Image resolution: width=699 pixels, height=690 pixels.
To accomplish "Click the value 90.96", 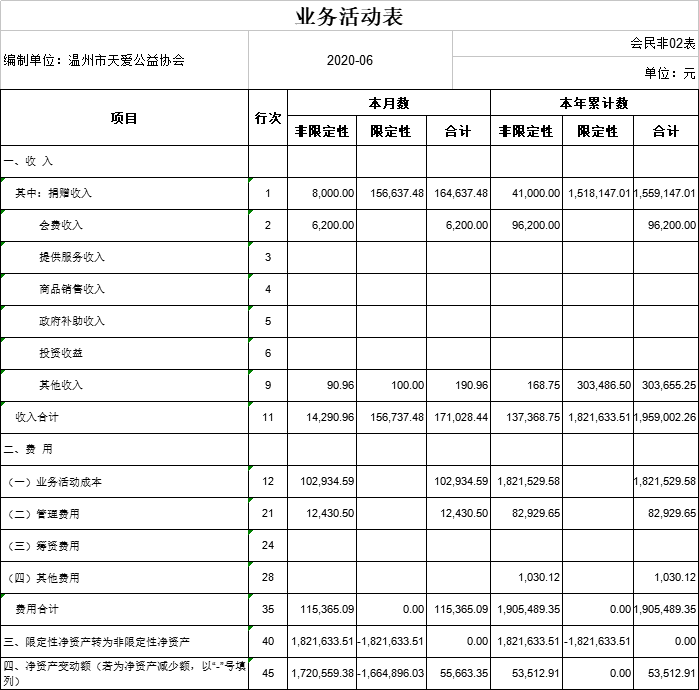I will pos(340,385).
